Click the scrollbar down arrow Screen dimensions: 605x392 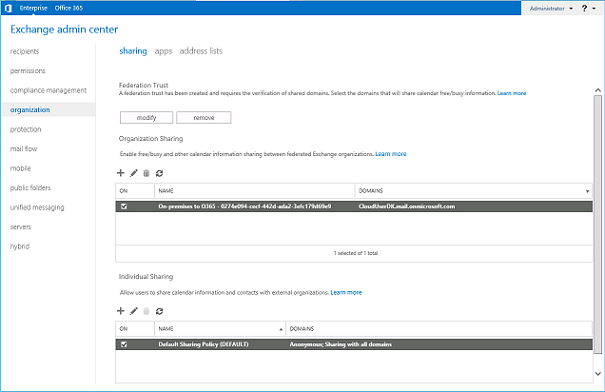click(598, 373)
